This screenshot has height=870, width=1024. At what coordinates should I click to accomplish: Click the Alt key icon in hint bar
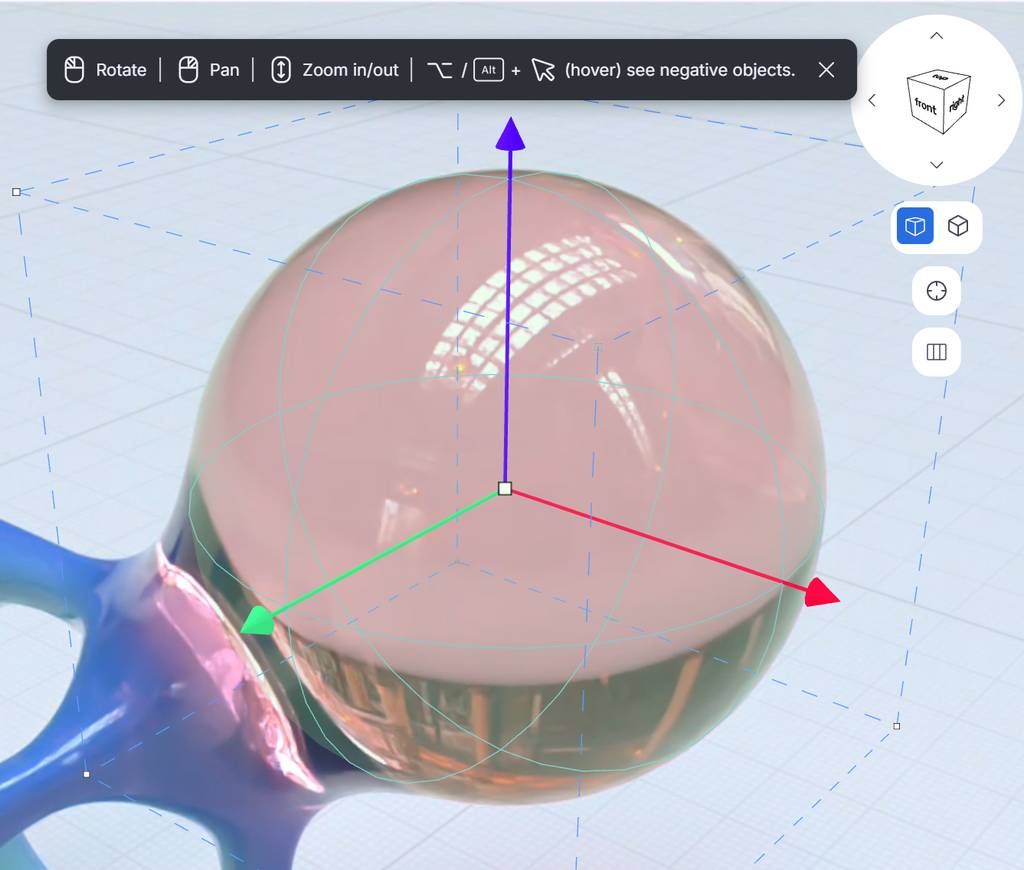(488, 70)
